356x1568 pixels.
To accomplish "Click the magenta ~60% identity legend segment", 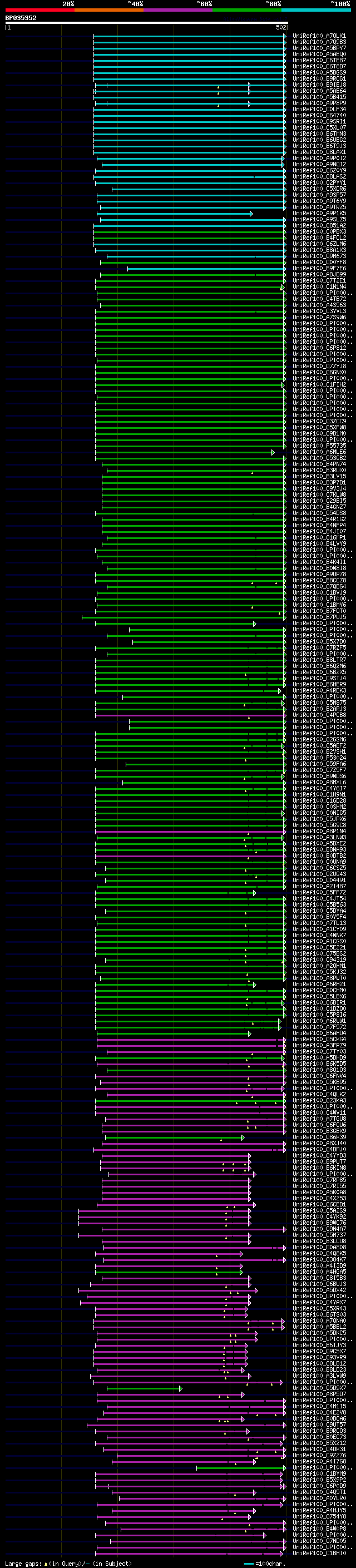I will click(x=177, y=10).
